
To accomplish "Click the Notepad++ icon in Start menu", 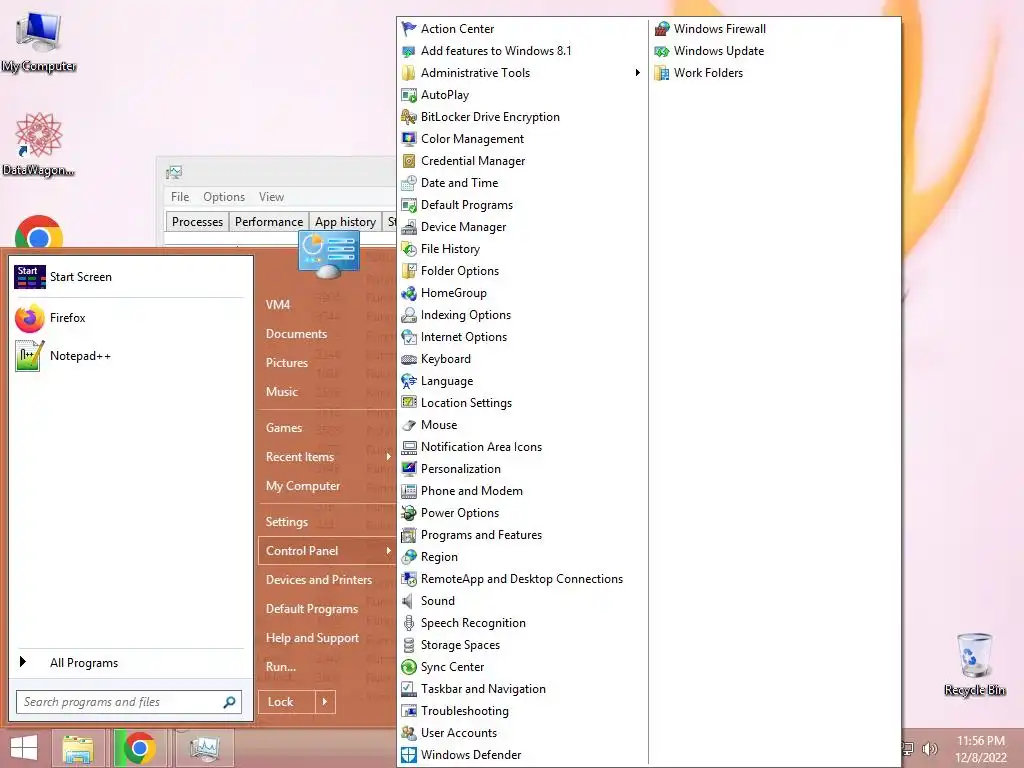I will click(30, 356).
